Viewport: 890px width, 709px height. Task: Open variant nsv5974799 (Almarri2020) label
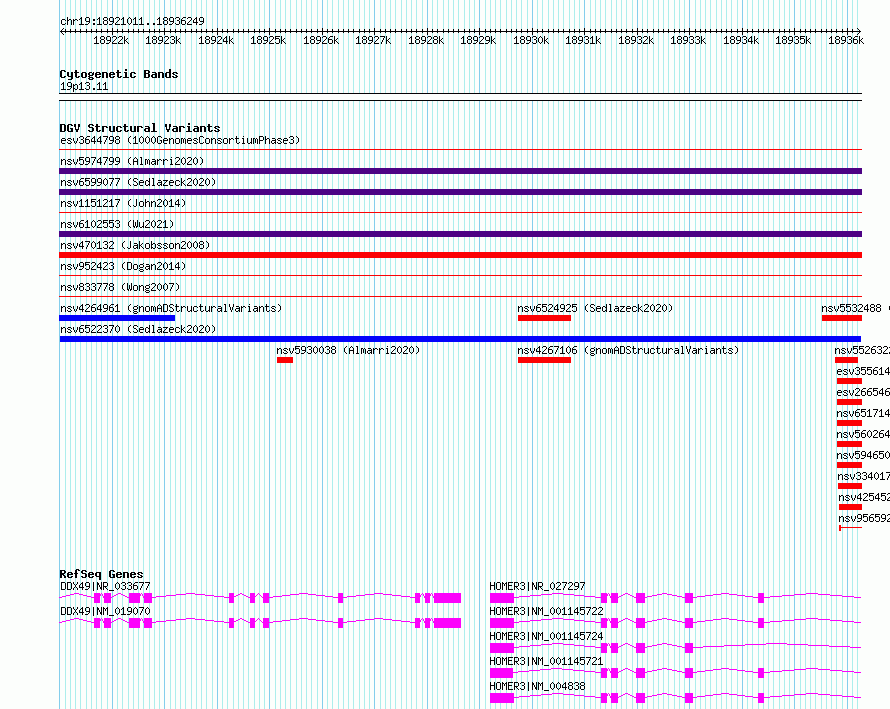[x=132, y=161]
